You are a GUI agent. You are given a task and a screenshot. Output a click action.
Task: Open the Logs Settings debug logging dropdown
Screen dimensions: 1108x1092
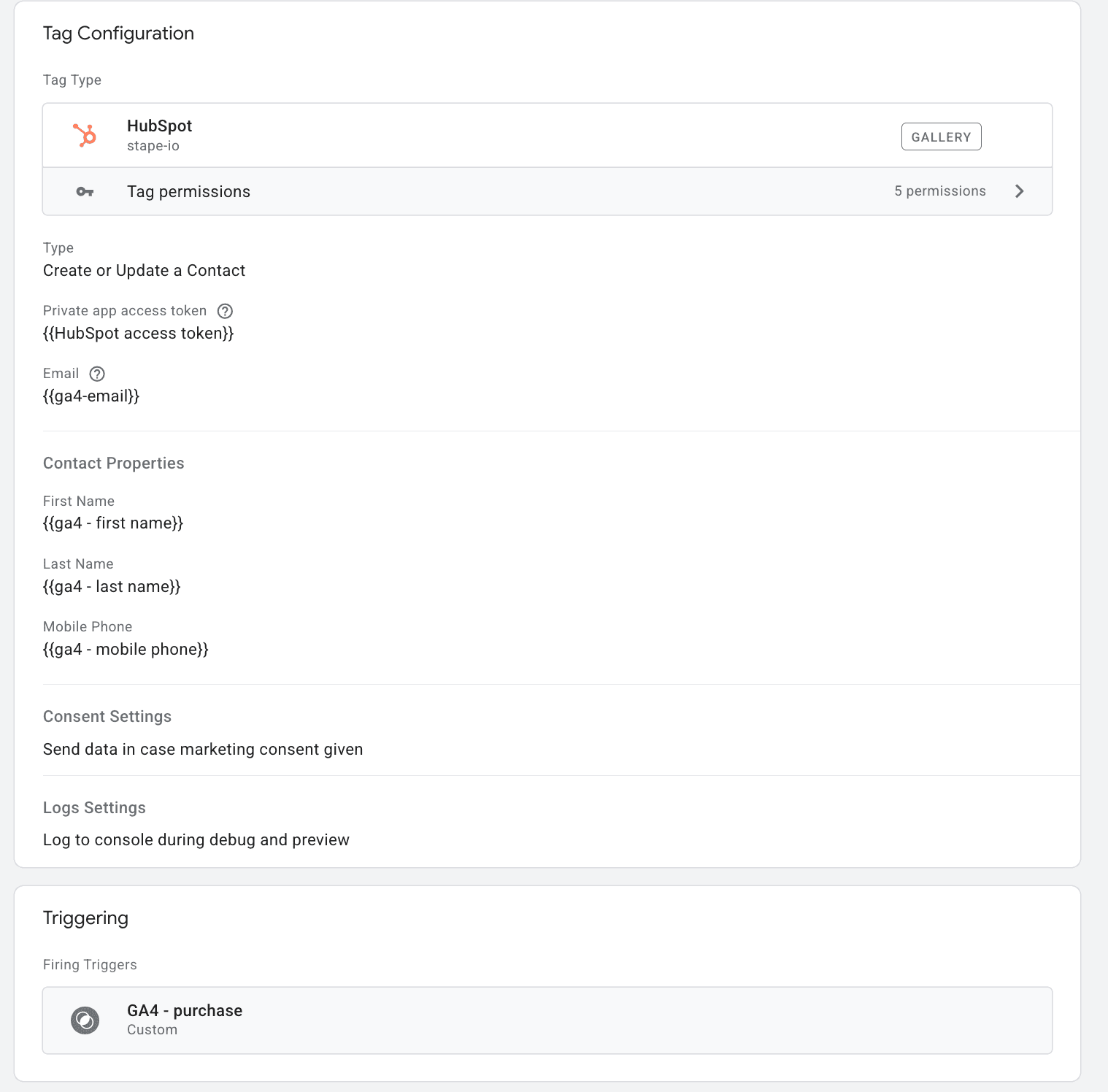coord(196,839)
